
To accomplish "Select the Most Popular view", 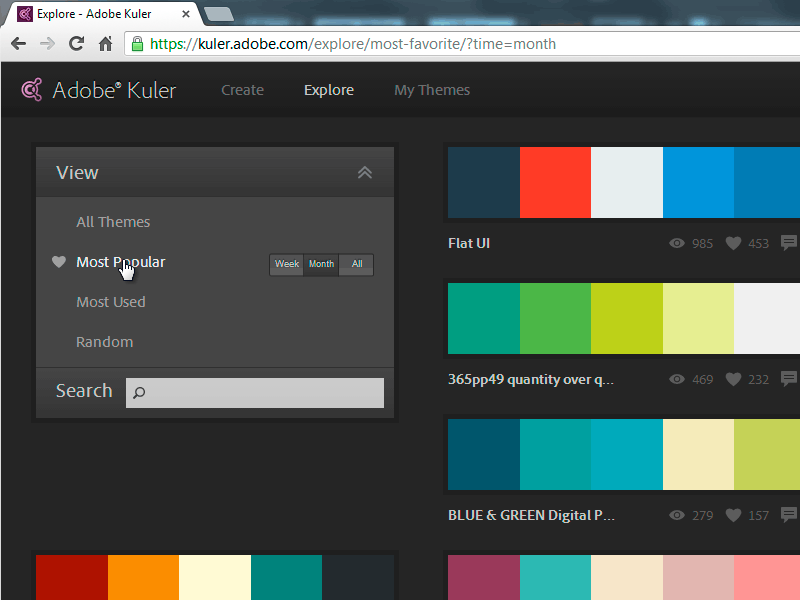I will 121,262.
